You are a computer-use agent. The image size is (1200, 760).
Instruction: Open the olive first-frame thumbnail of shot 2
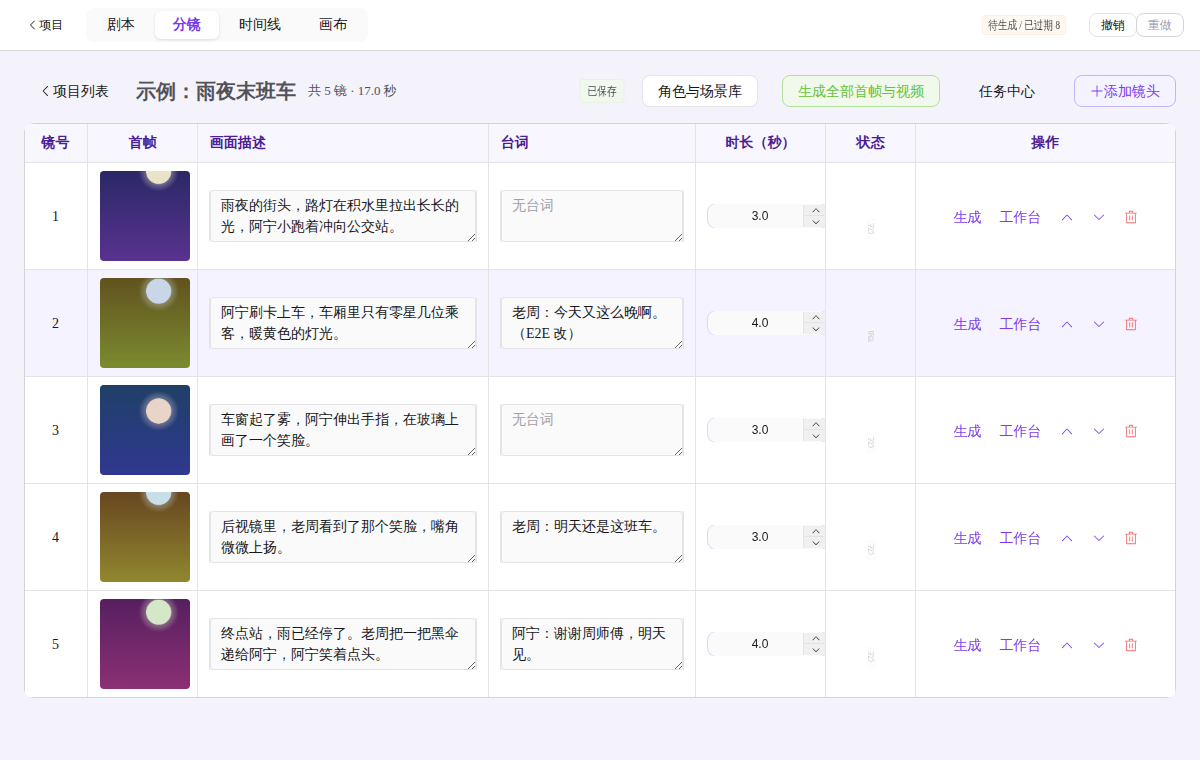point(145,323)
